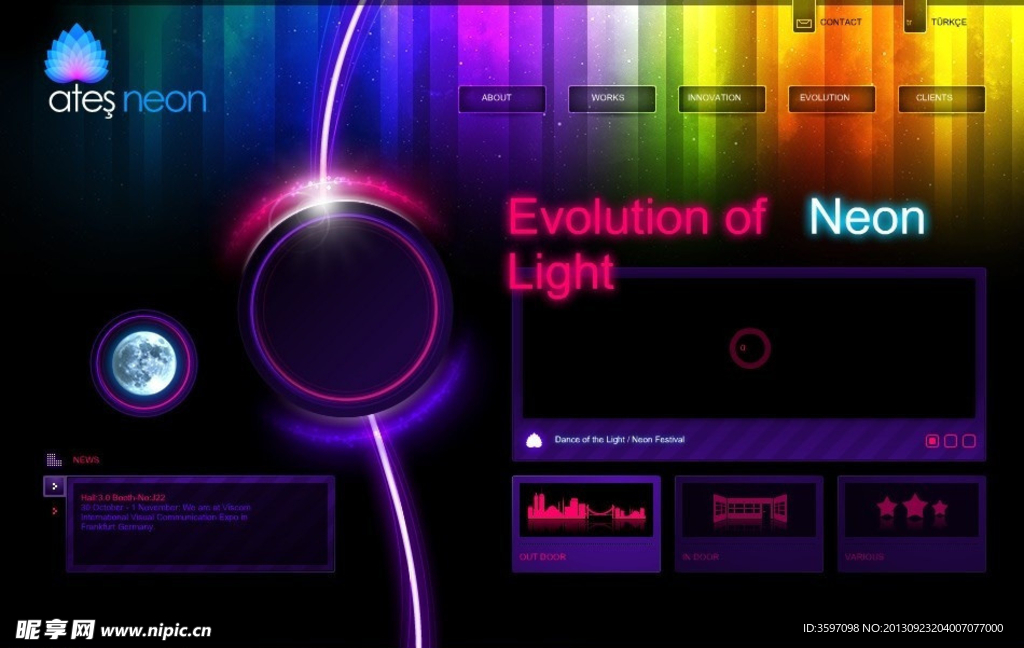Open the ABOUT menu item
This screenshot has width=1024, height=648.
point(502,99)
